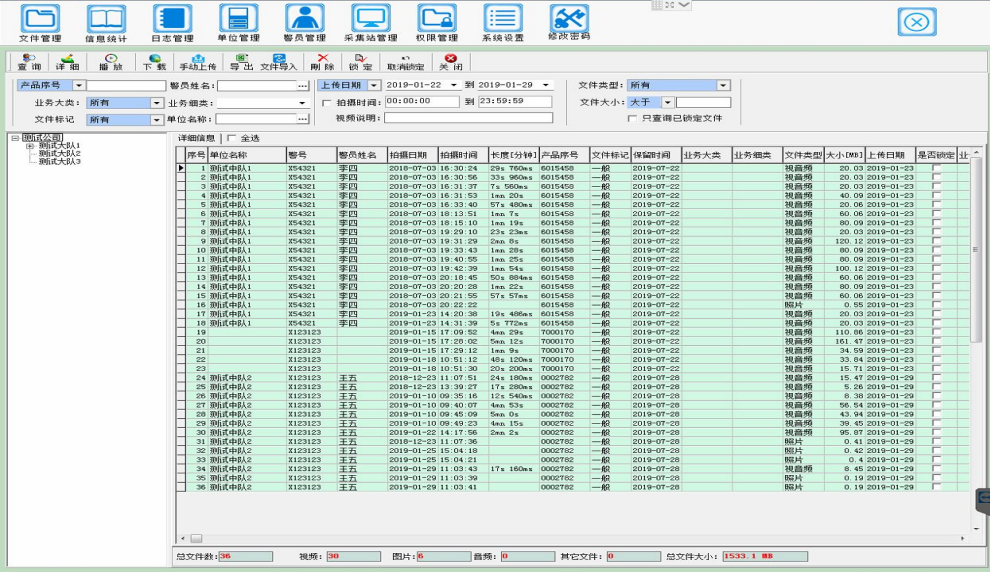Tick 只查询已锁定文件 checkbox
The image size is (990, 572).
tap(631, 118)
